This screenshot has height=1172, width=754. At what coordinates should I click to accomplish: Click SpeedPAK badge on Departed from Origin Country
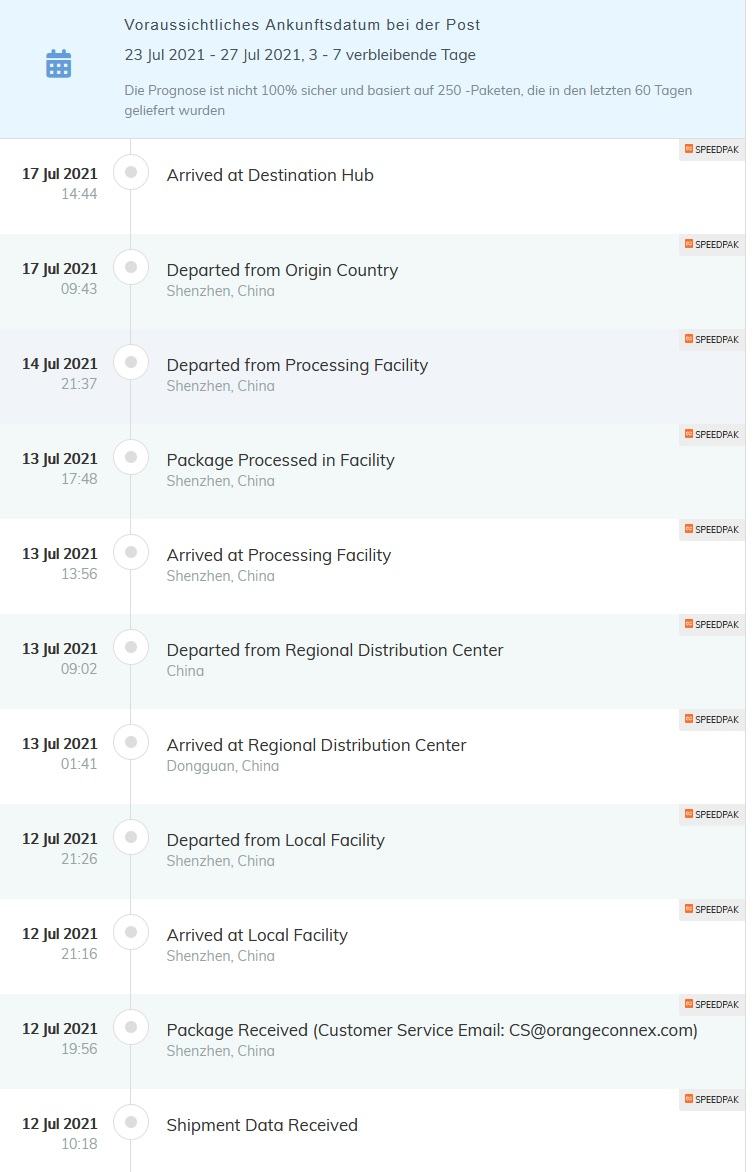711,244
